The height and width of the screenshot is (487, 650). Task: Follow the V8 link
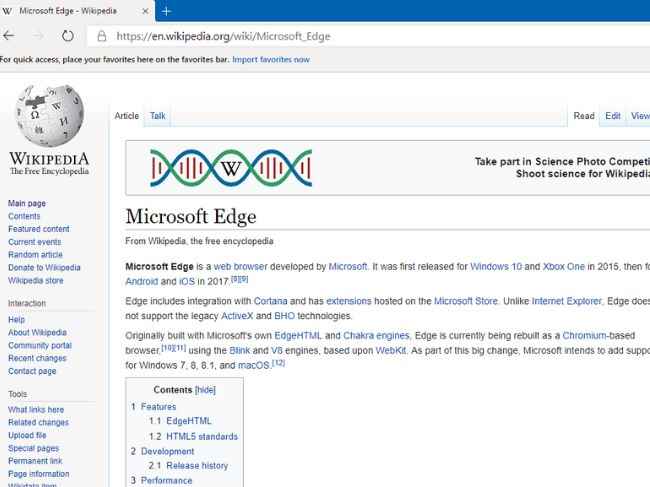pyautogui.click(x=276, y=351)
